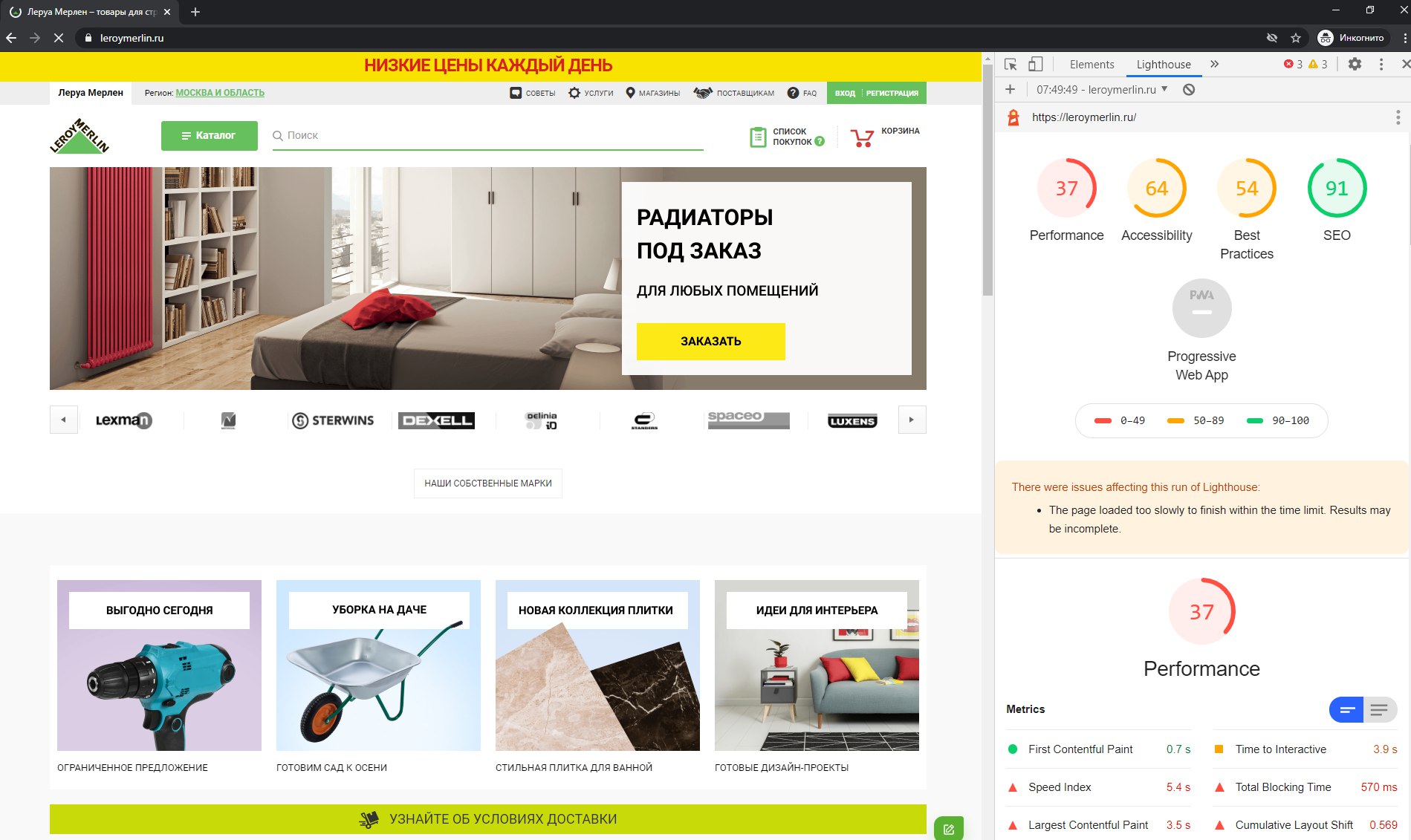Open СОВЕТЫ menu item
This screenshot has height=840, width=1411.
(x=533, y=93)
